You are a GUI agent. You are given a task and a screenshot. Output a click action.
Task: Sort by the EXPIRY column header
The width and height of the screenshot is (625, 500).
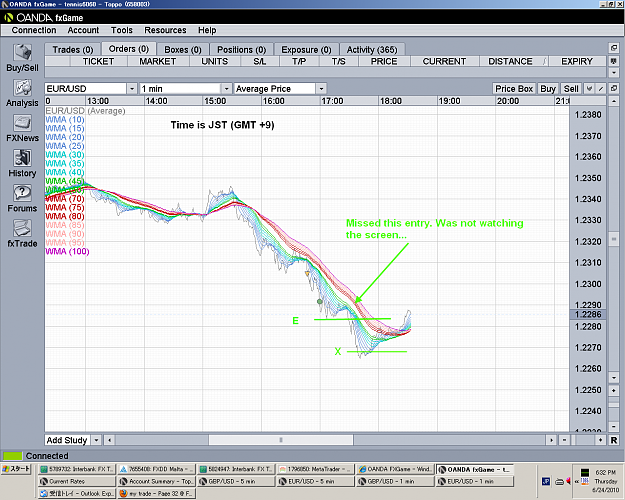(577, 61)
